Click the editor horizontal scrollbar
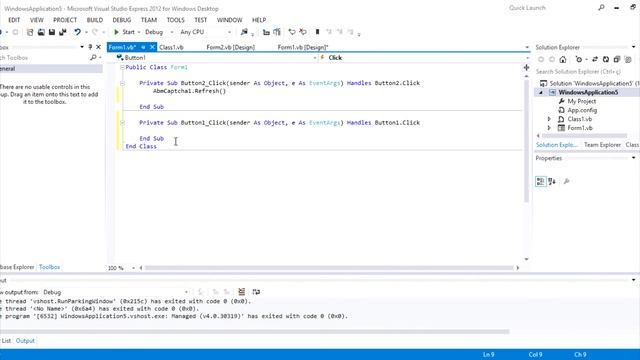The width and height of the screenshot is (640, 360). (x=329, y=268)
